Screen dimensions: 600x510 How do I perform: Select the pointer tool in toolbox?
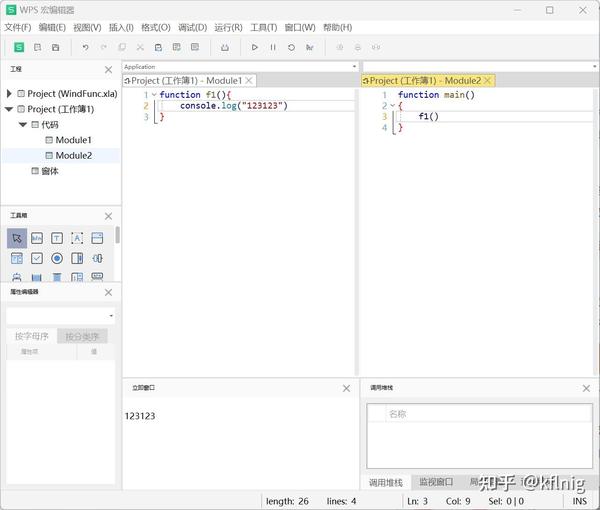pos(17,238)
